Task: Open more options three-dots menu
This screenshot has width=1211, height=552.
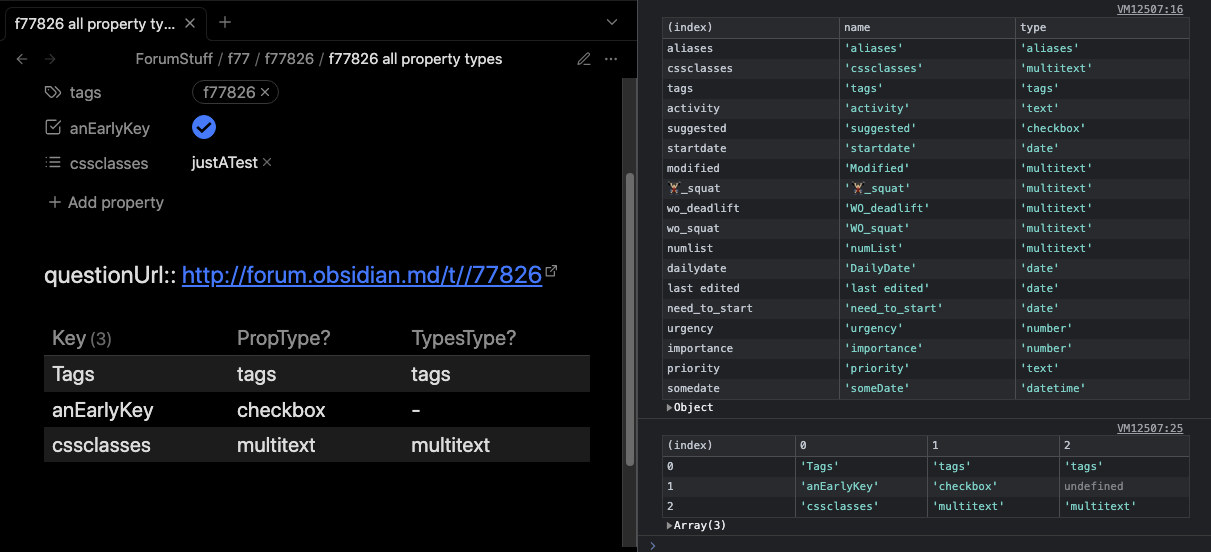Action: [611, 59]
